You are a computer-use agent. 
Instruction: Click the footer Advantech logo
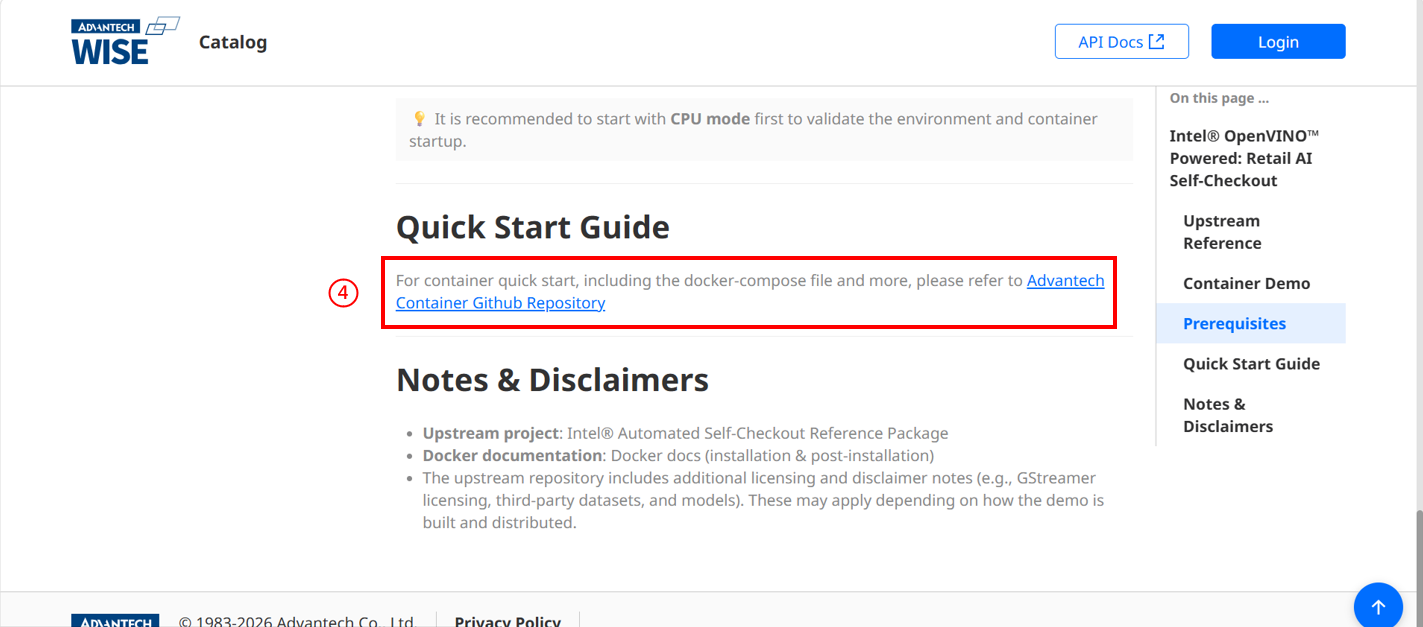pos(115,621)
